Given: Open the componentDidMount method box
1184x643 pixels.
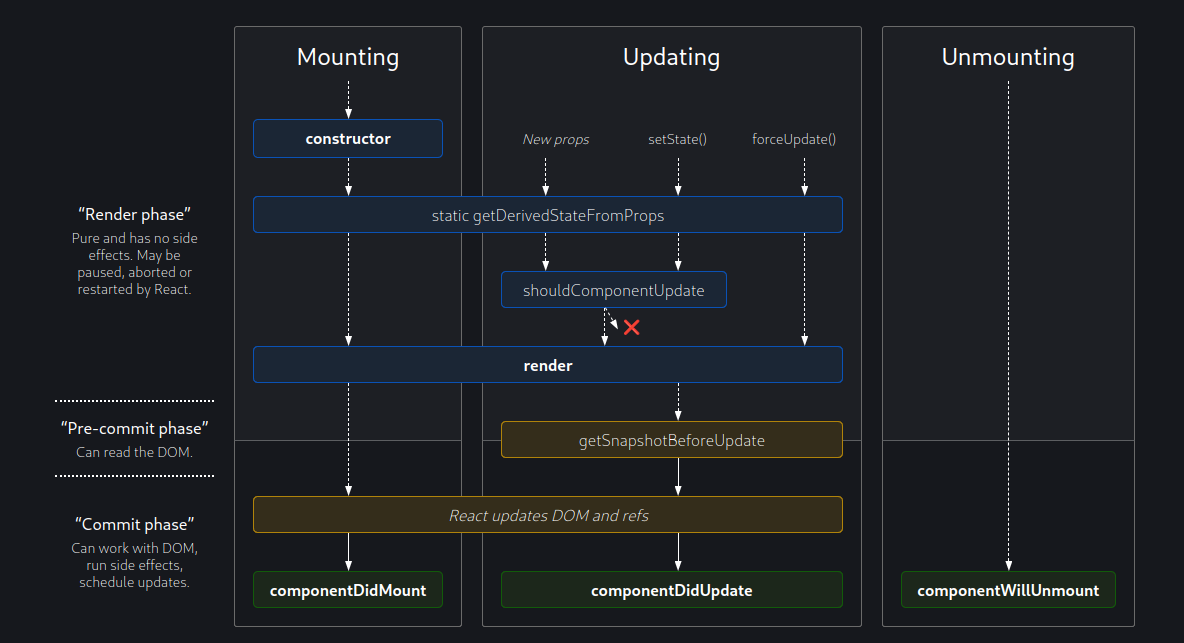Looking at the screenshot, I should pyautogui.click(x=348, y=590).
